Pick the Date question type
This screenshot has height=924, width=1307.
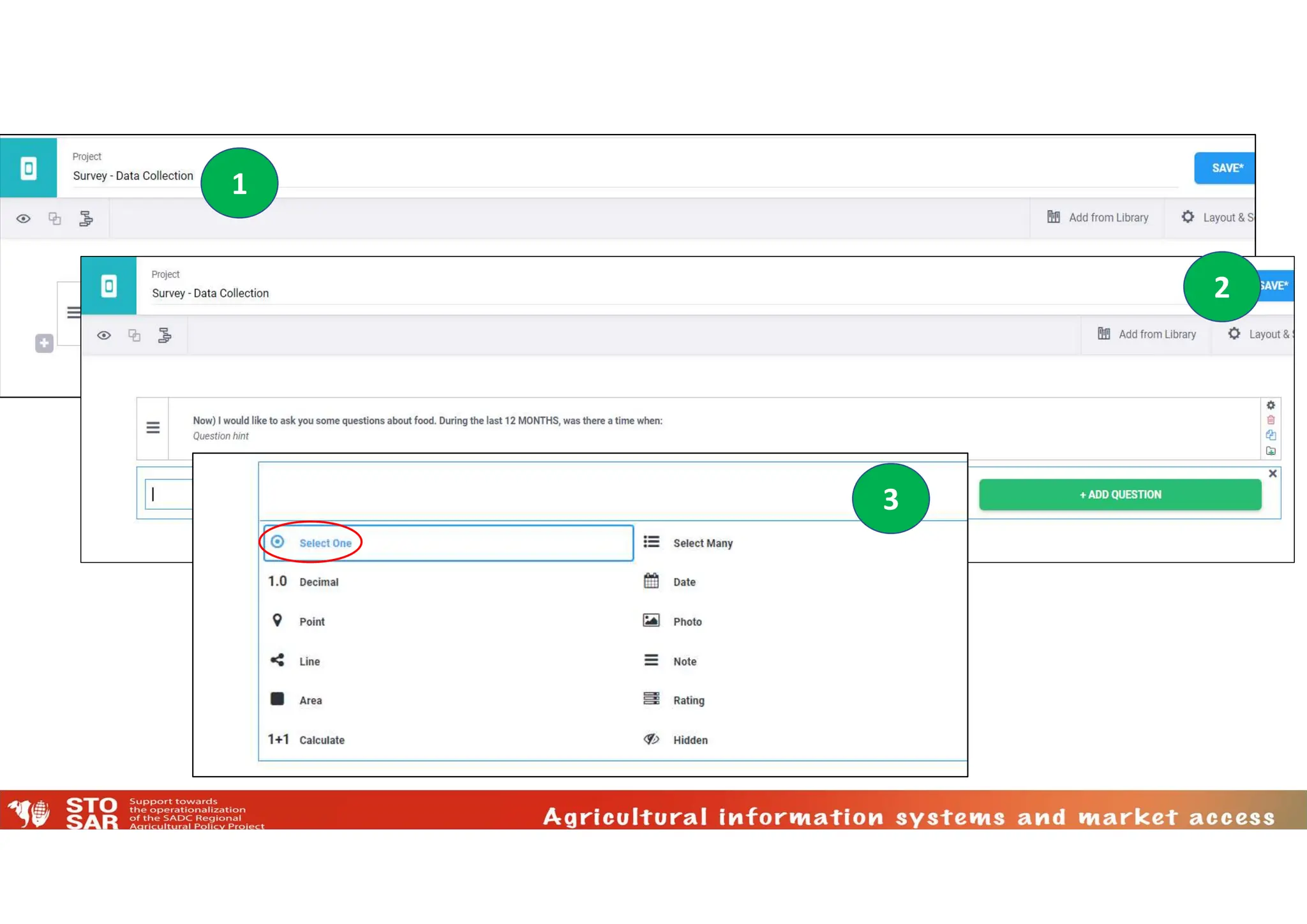coord(683,582)
